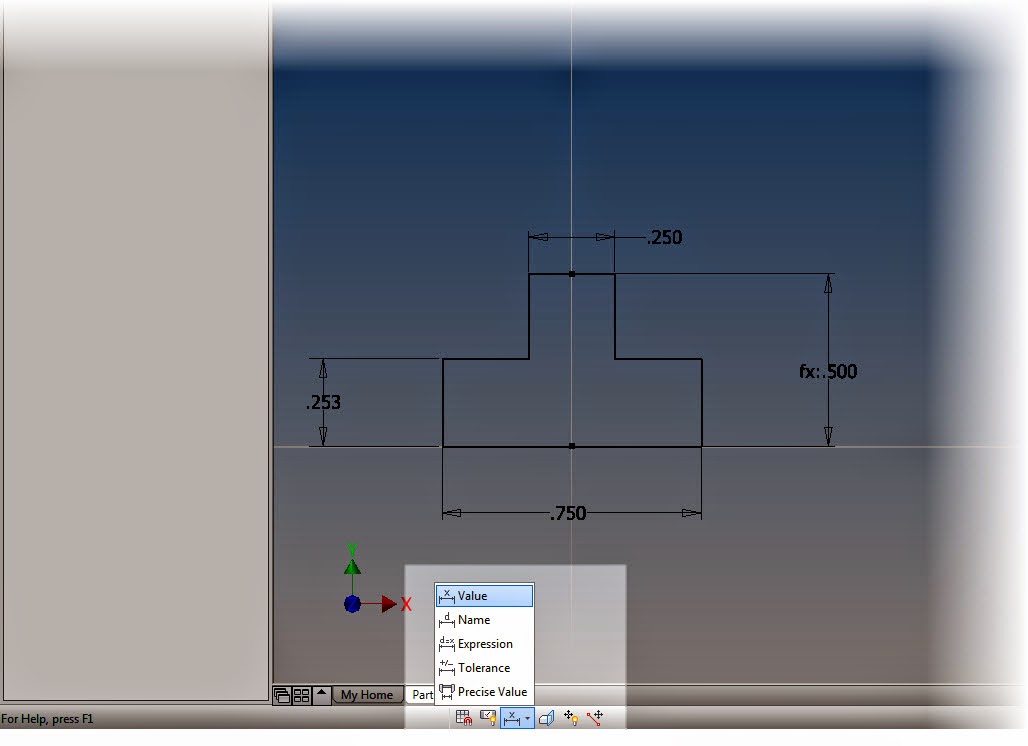Click the green Y axis arrow of the triad
Screen dimensions: 1028x746
coord(352,567)
